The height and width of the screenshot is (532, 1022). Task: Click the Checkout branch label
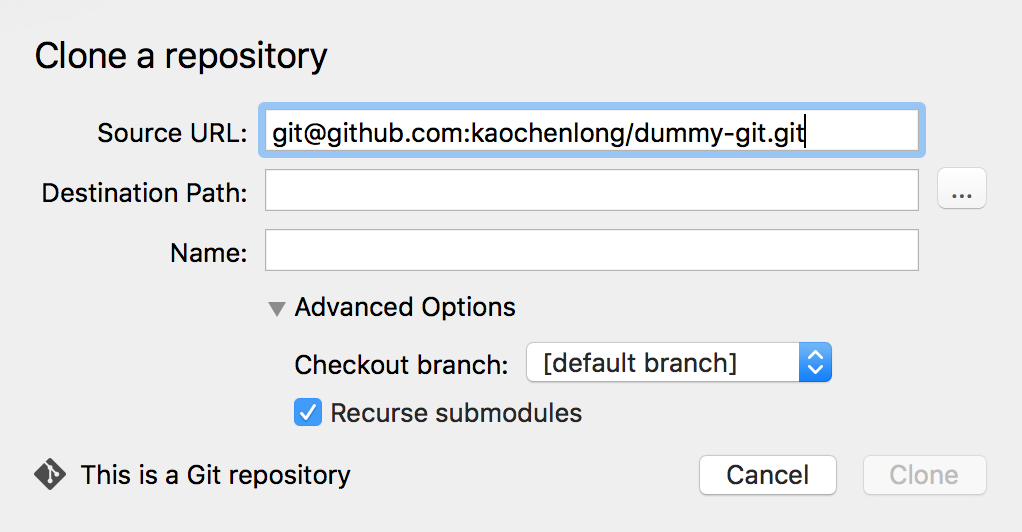click(x=401, y=365)
